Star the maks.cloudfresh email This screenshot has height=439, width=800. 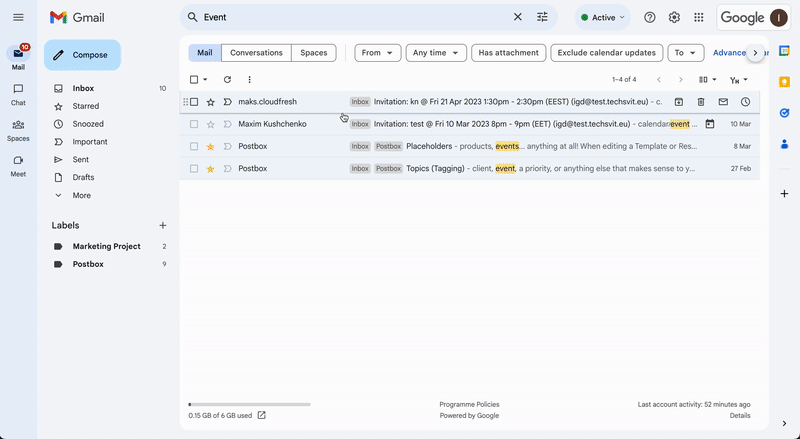click(x=210, y=102)
